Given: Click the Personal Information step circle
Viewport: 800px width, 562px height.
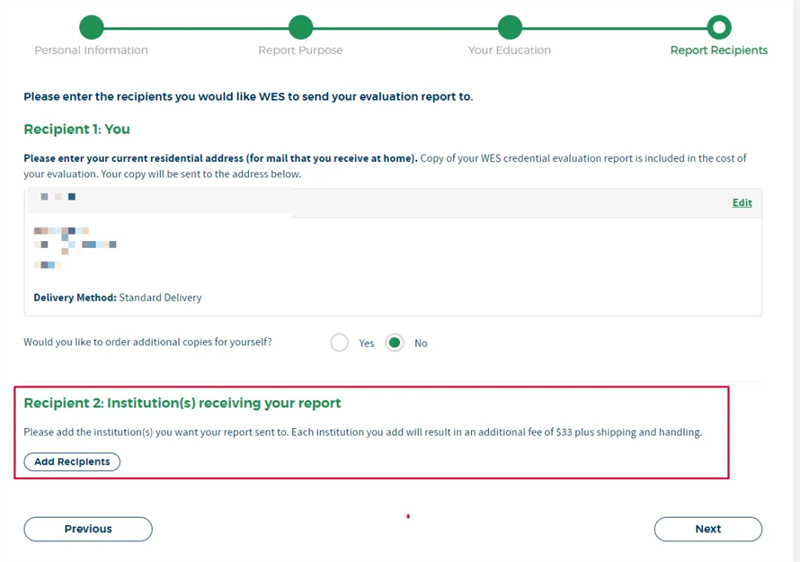Looking at the screenshot, I should (91, 27).
